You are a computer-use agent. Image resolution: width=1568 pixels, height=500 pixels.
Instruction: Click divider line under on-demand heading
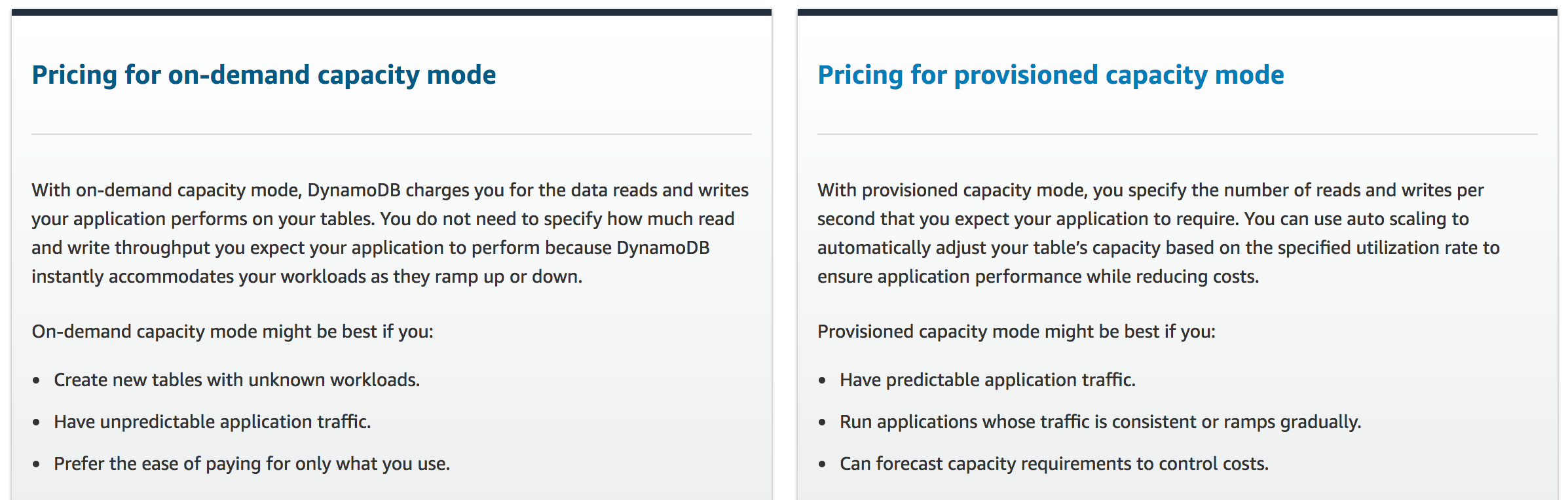click(392, 134)
